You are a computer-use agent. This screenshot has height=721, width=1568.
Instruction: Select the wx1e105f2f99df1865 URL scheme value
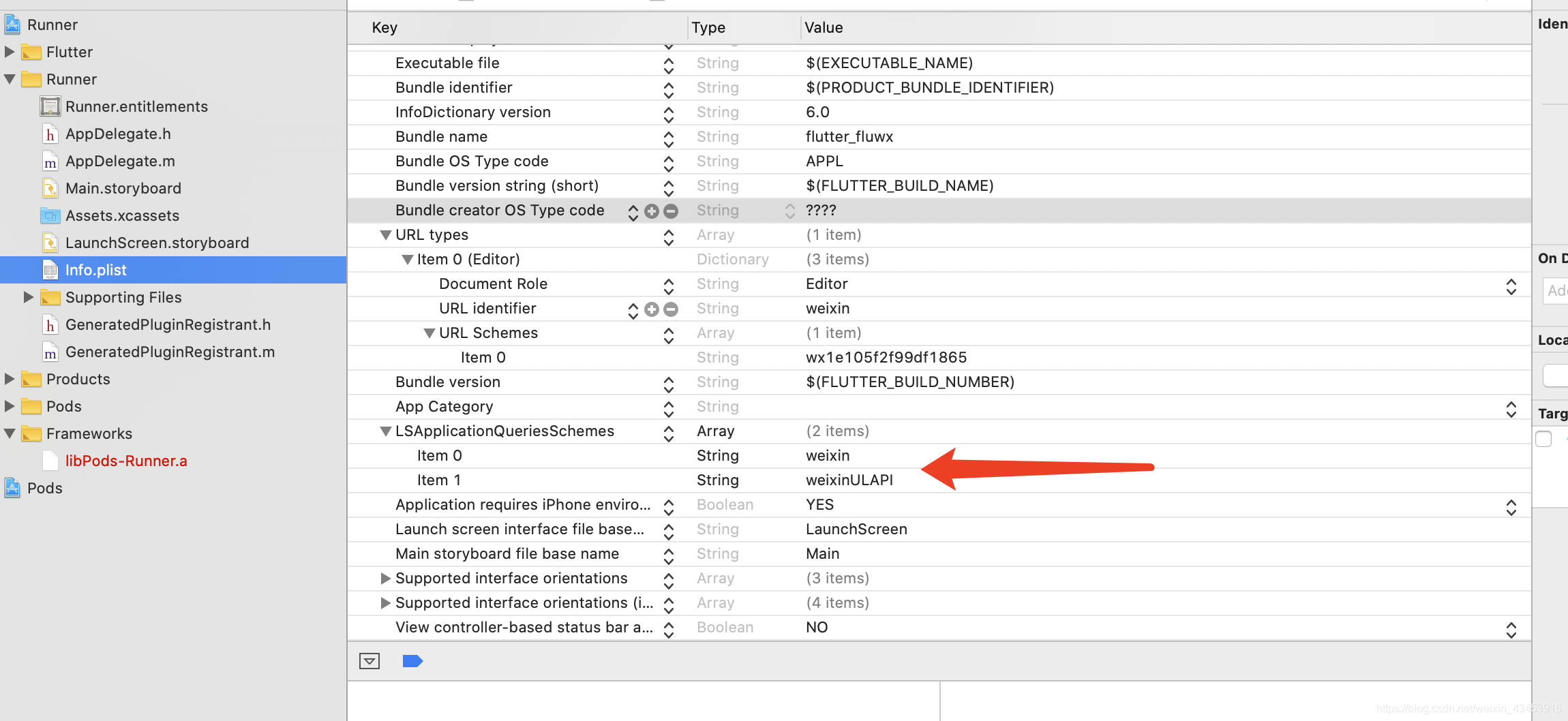(886, 358)
